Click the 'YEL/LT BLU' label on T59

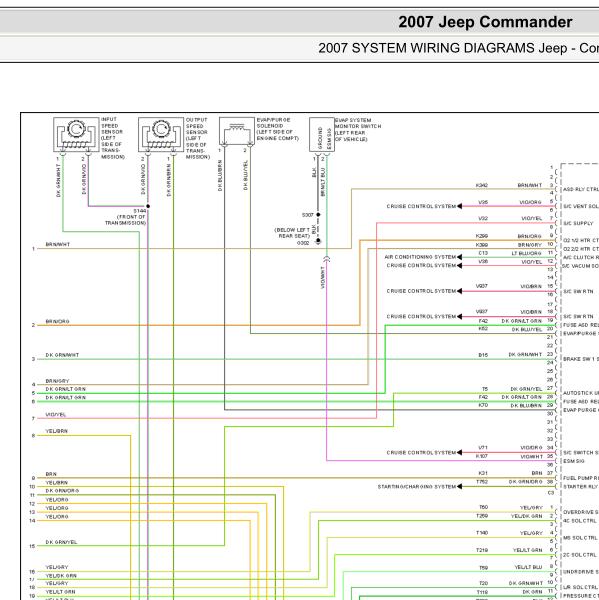click(528, 567)
